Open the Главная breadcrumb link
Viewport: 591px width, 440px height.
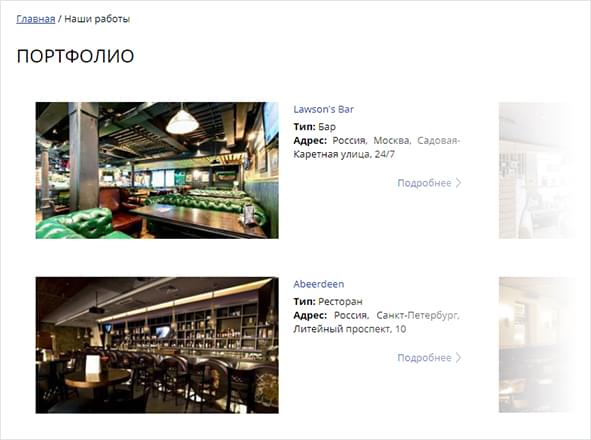[x=36, y=19]
